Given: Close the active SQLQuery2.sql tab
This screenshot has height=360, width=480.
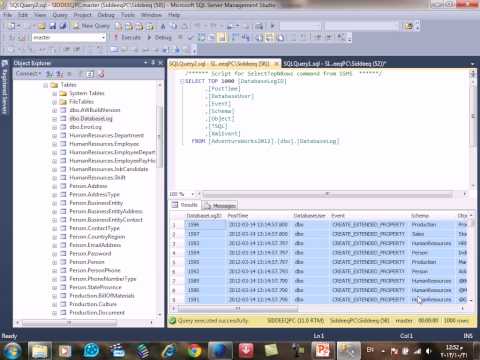Looking at the screenshot, I should tap(276, 63).
